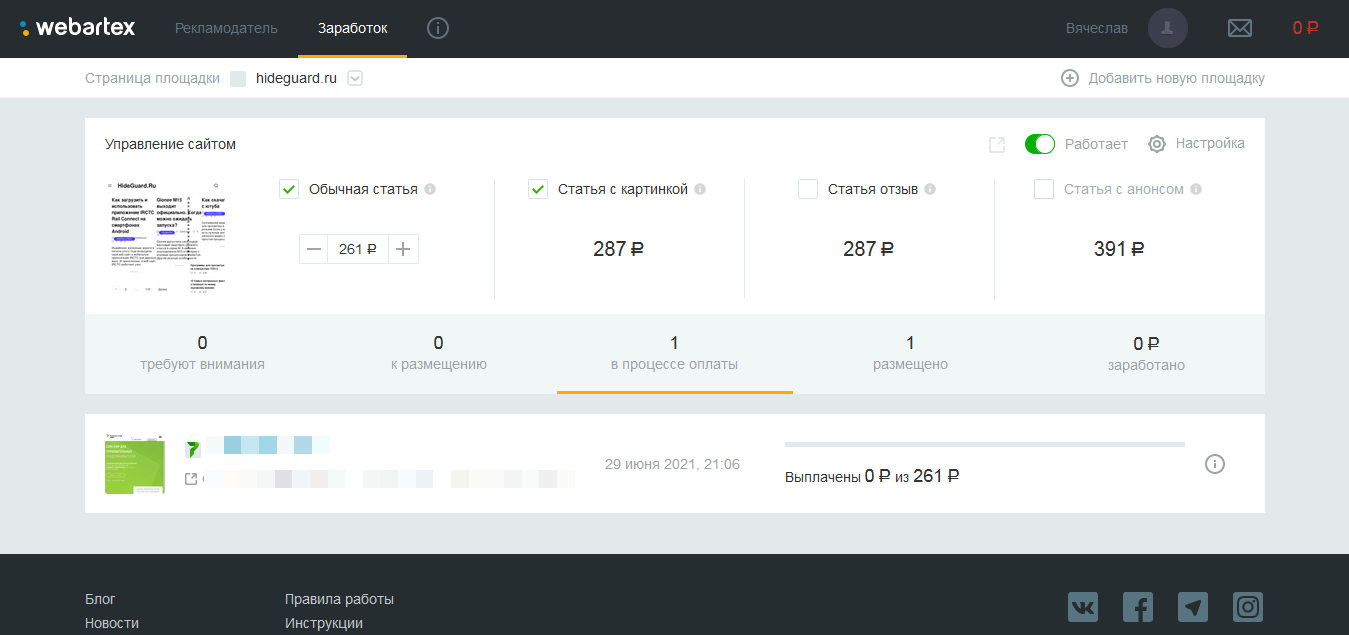Image resolution: width=1349 pixels, height=635 pixels.
Task: Open the info circle icon in the top navigation
Action: (x=438, y=28)
